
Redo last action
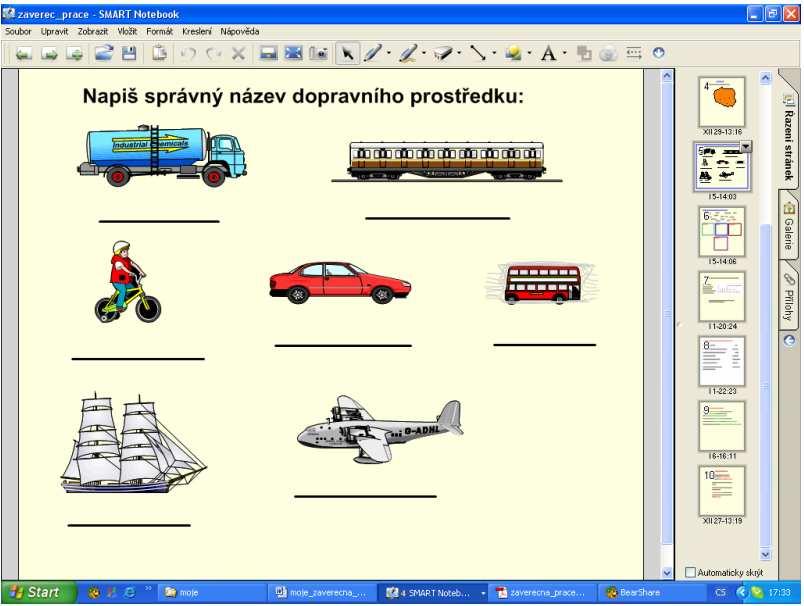(213, 53)
